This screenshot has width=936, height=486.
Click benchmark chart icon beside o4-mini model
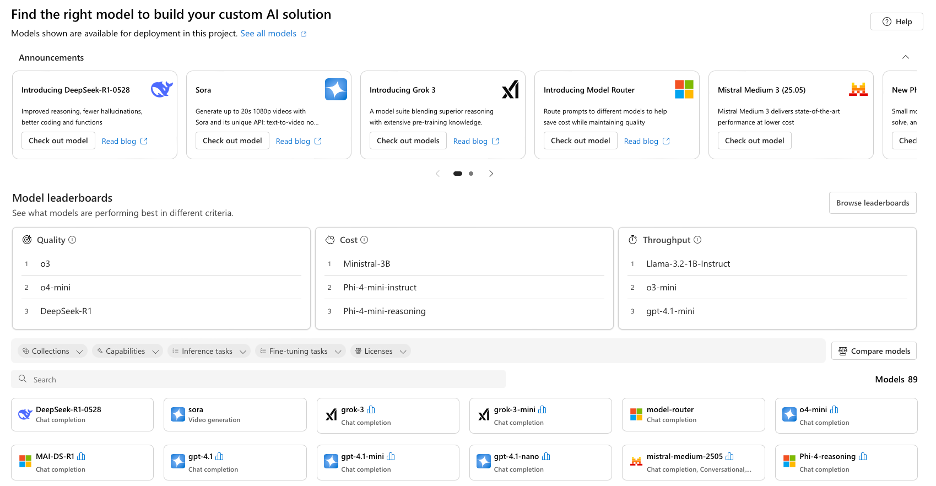(834, 410)
